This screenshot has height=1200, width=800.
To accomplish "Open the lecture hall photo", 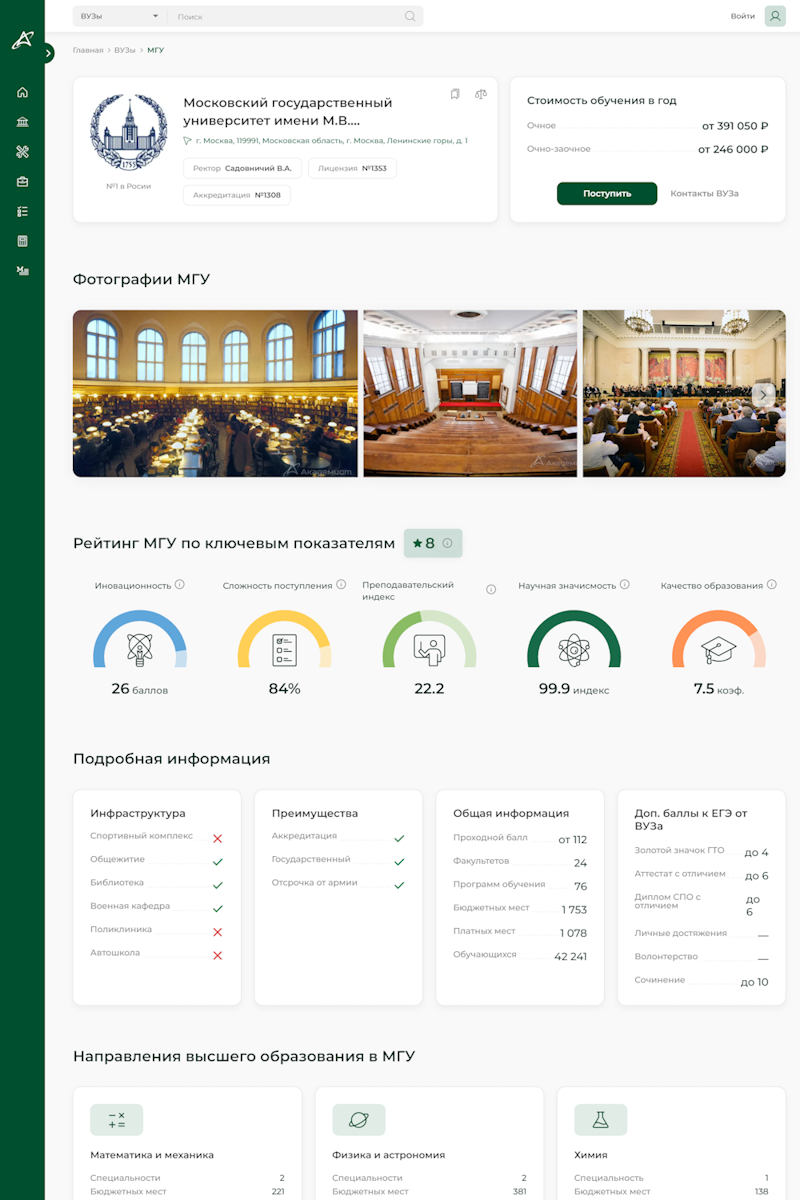I will coord(470,393).
